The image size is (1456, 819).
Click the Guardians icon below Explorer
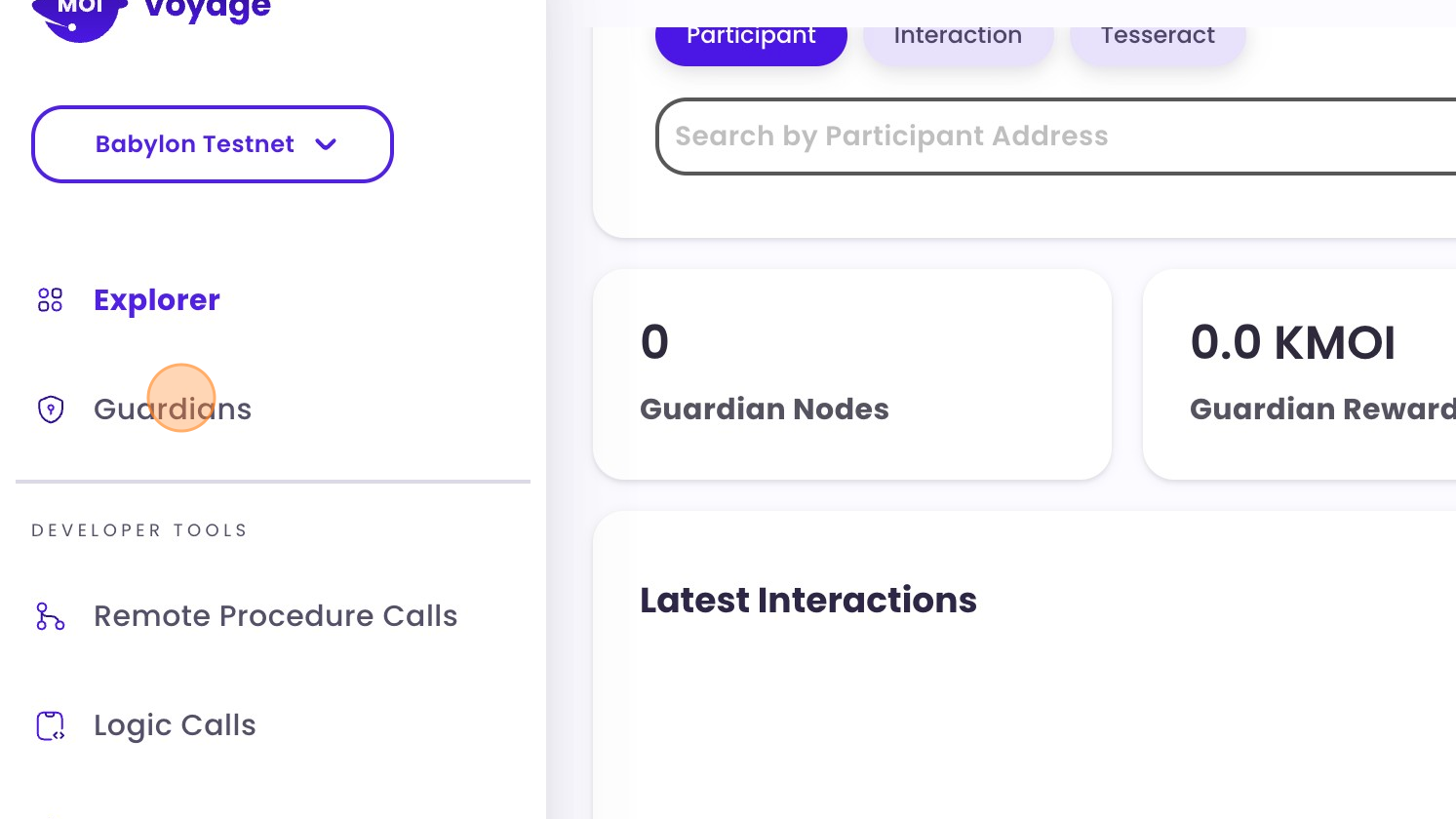click(51, 409)
